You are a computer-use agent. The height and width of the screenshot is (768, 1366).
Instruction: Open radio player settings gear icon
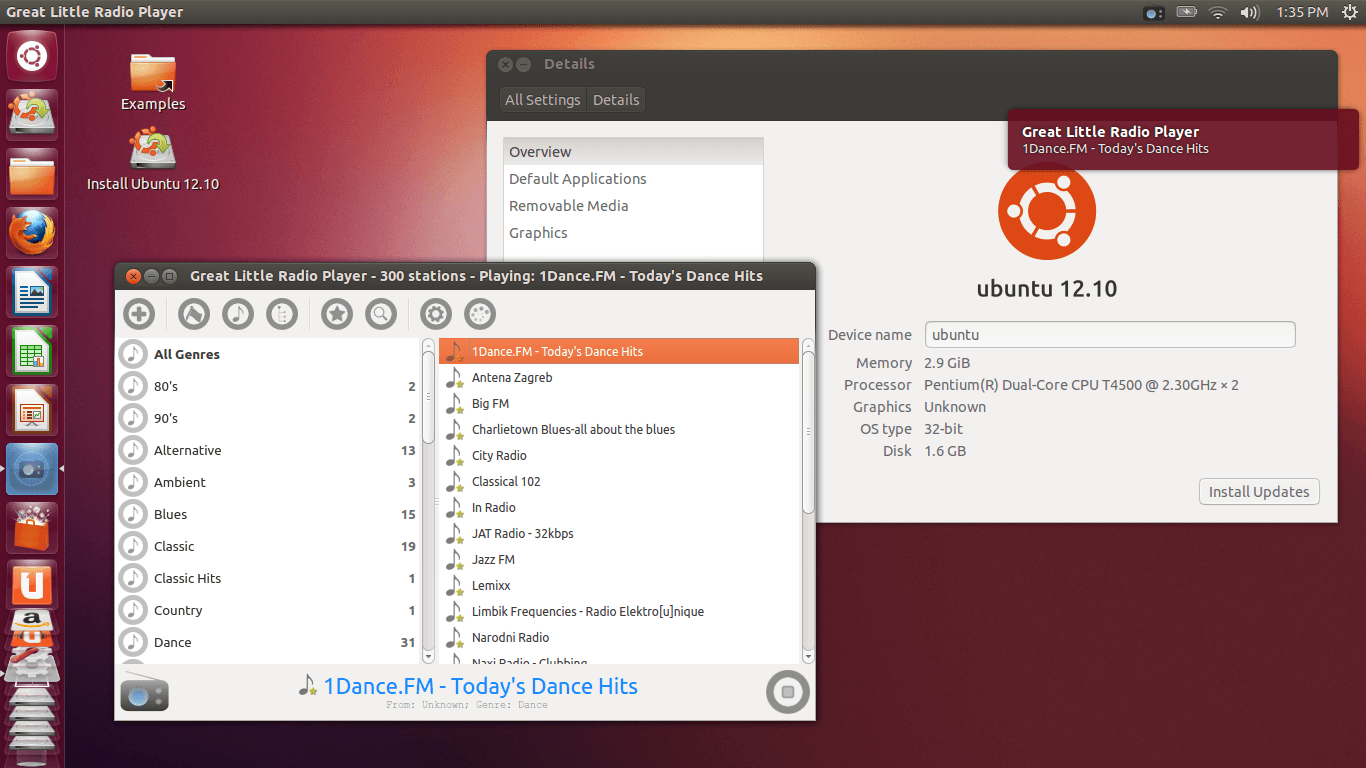pos(436,314)
